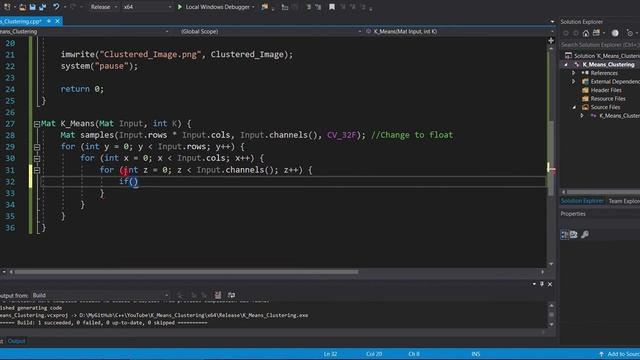Expand External Dependencies node
The height and width of the screenshot is (360, 640).
click(x=573, y=82)
